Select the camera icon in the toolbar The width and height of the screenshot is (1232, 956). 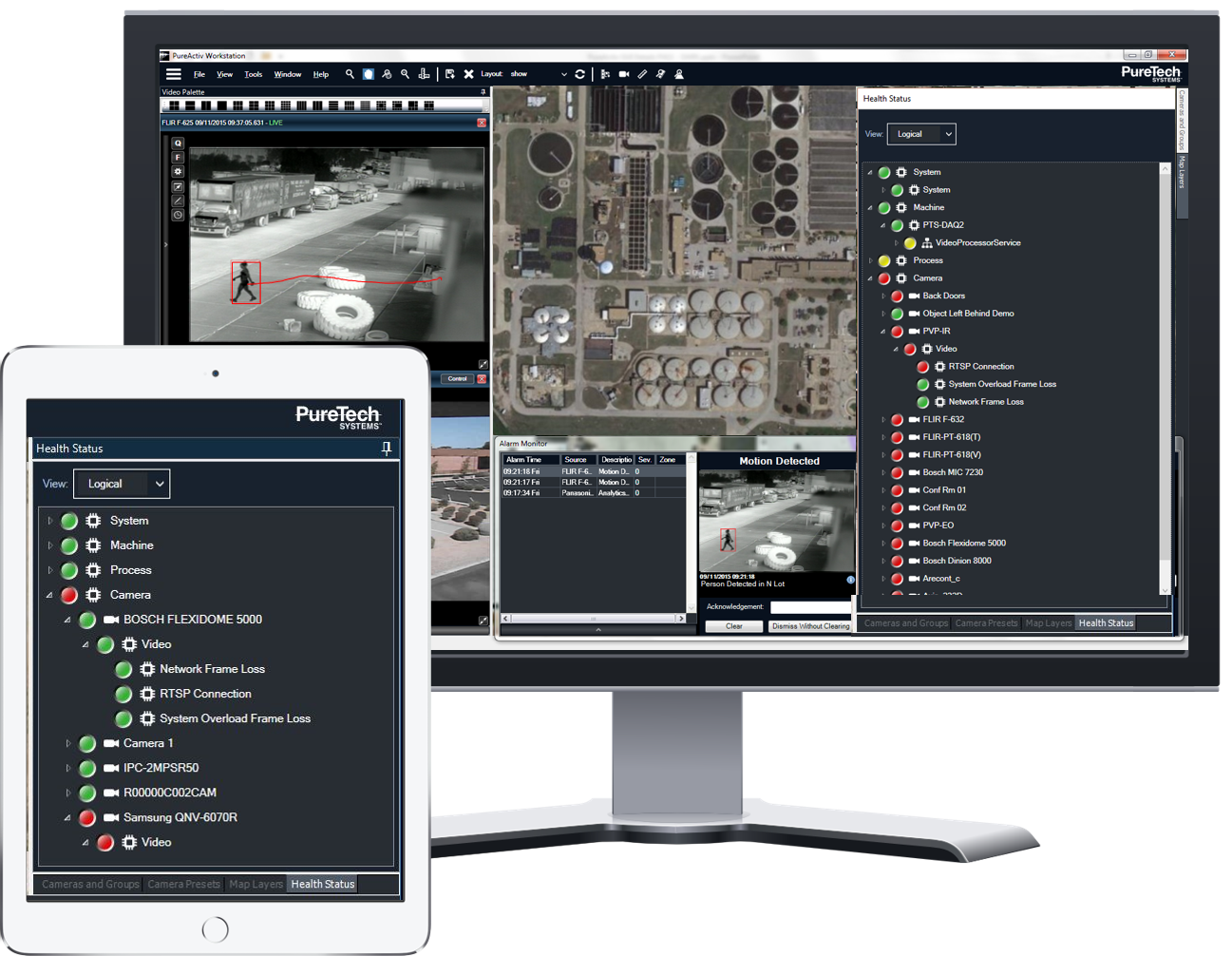pos(623,74)
